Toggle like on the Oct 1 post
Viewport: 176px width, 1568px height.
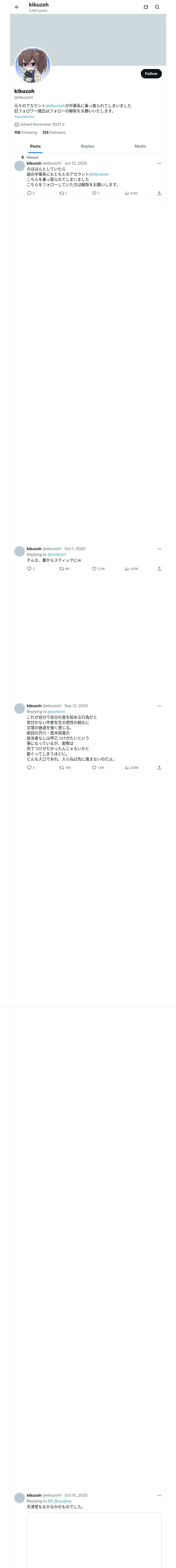click(x=95, y=568)
